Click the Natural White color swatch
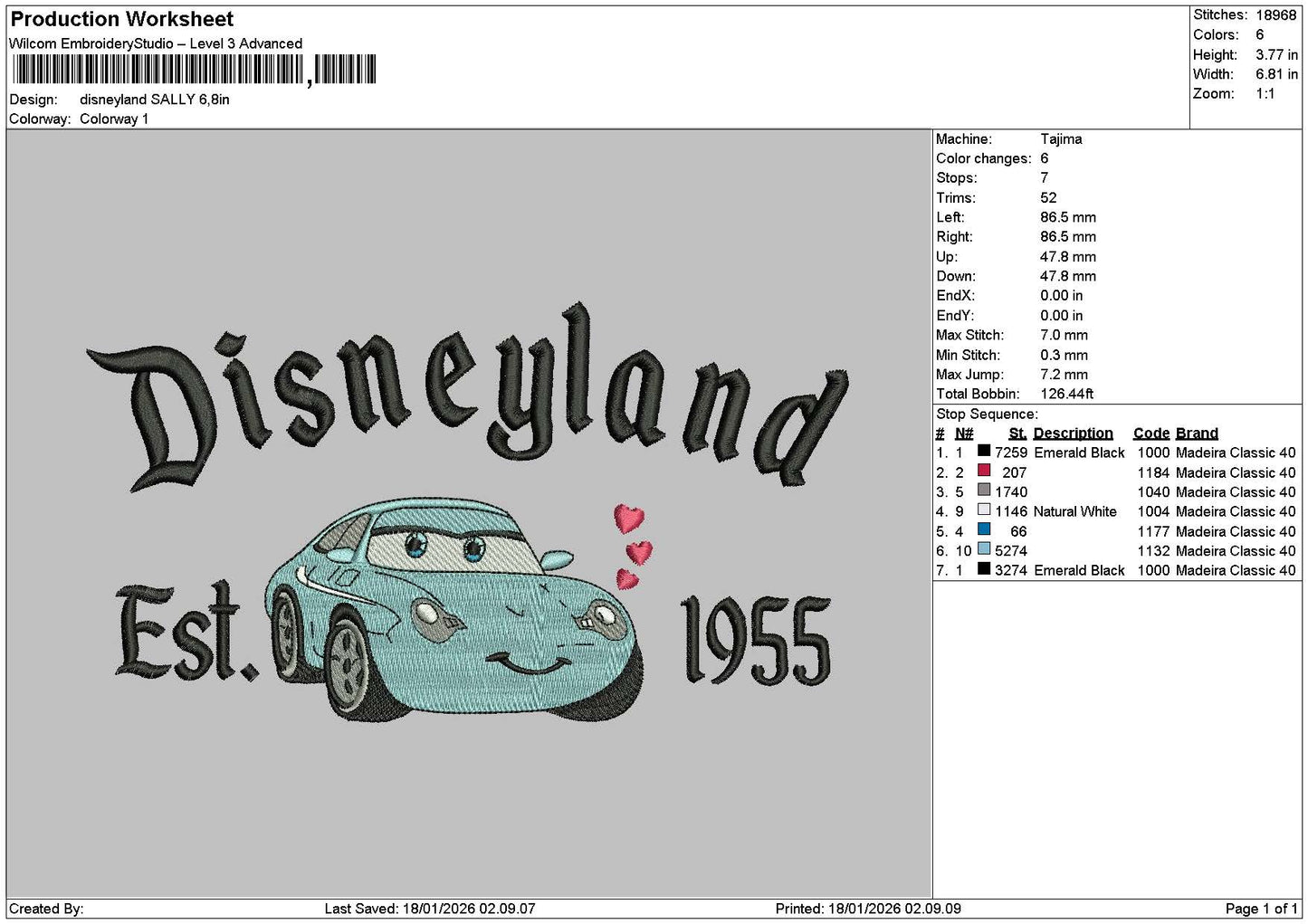Image resolution: width=1308 pixels, height=924 pixels. pyautogui.click(x=984, y=510)
